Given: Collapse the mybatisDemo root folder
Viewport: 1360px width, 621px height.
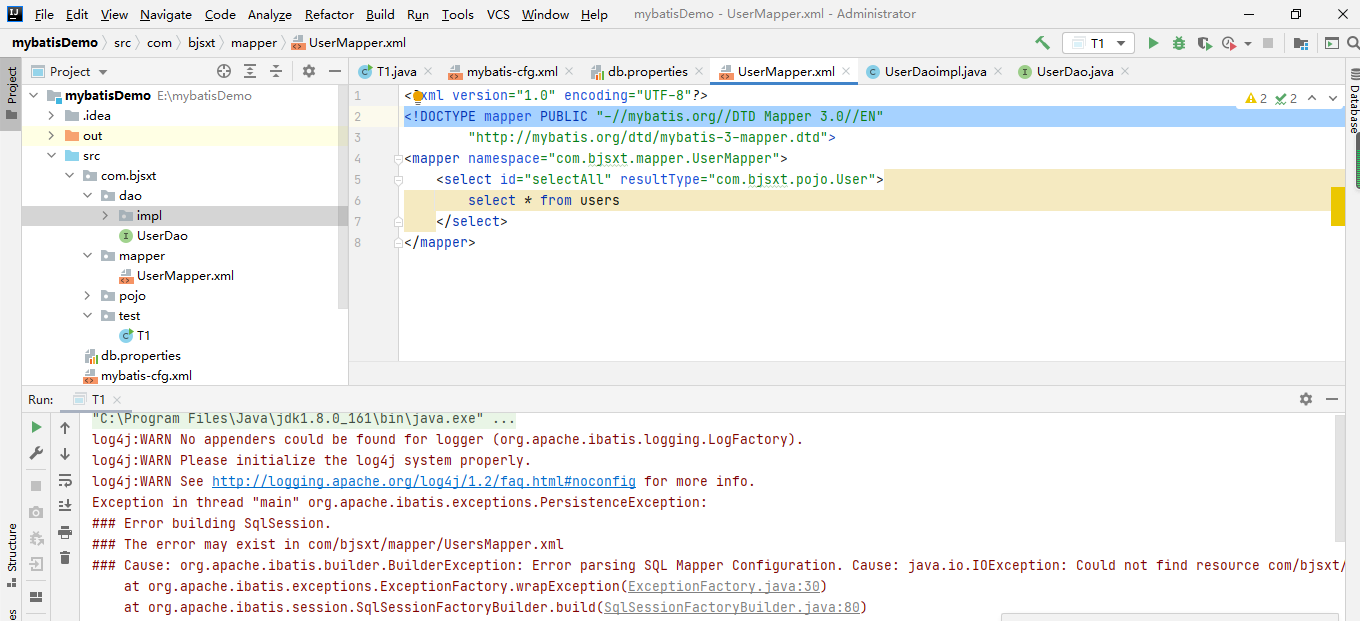Looking at the screenshot, I should (34, 96).
